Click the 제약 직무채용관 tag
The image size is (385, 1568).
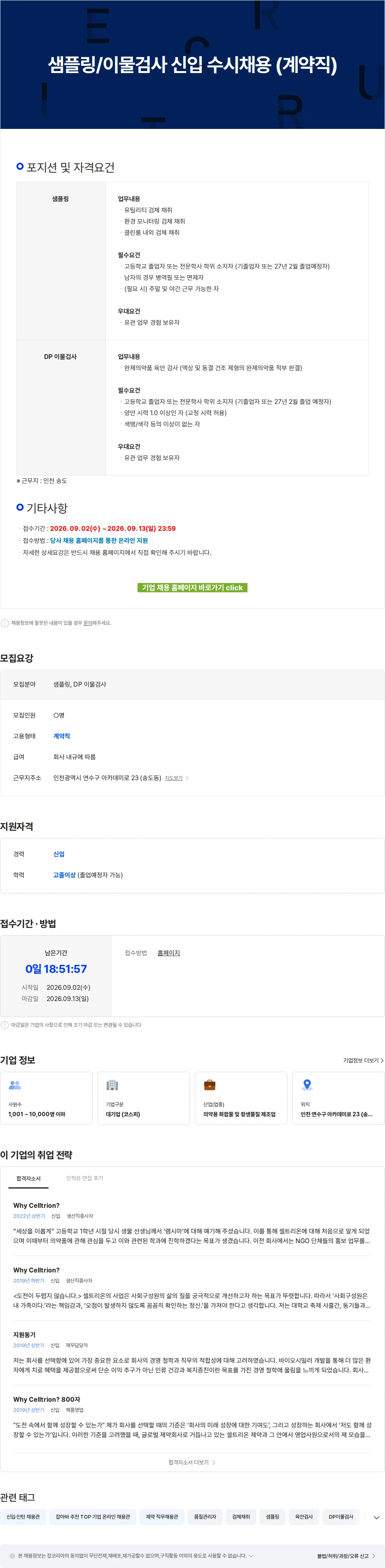[162, 1516]
